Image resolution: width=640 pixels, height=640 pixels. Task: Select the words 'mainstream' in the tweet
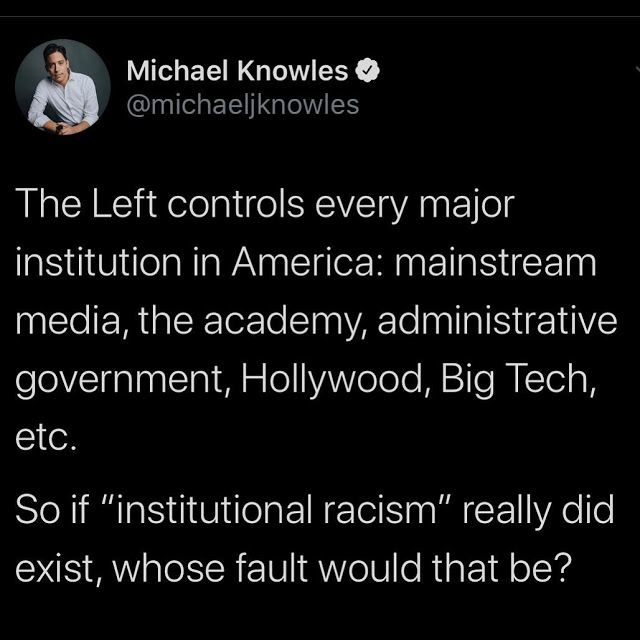pos(496,262)
